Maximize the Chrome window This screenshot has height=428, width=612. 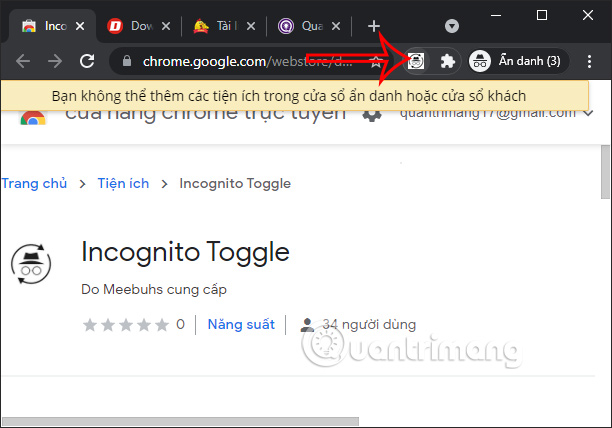tap(542, 16)
